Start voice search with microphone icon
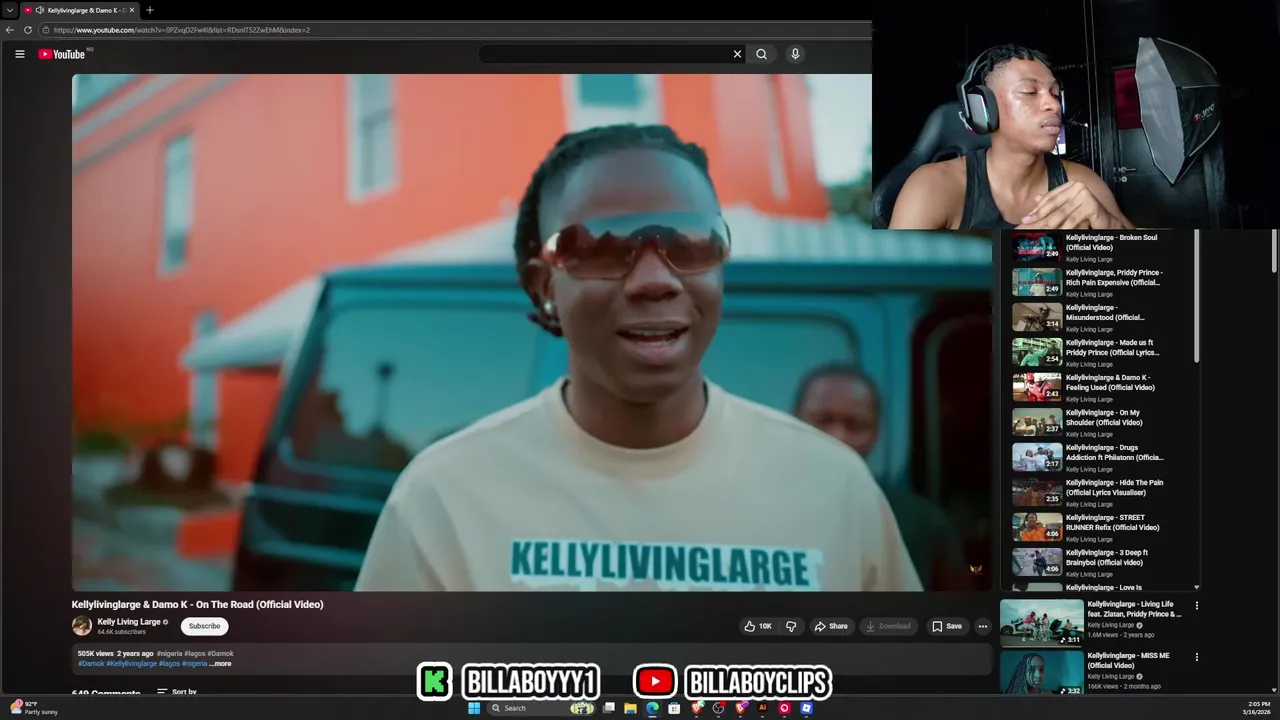 [795, 54]
